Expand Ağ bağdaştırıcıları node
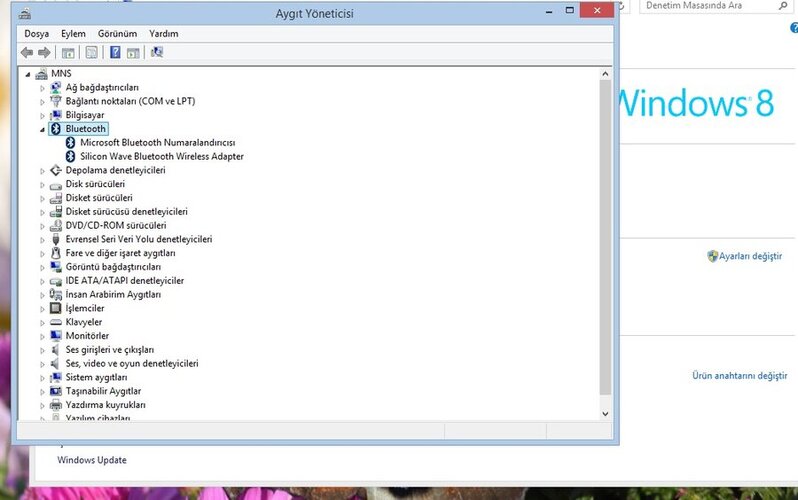798x500 pixels. tap(42, 88)
